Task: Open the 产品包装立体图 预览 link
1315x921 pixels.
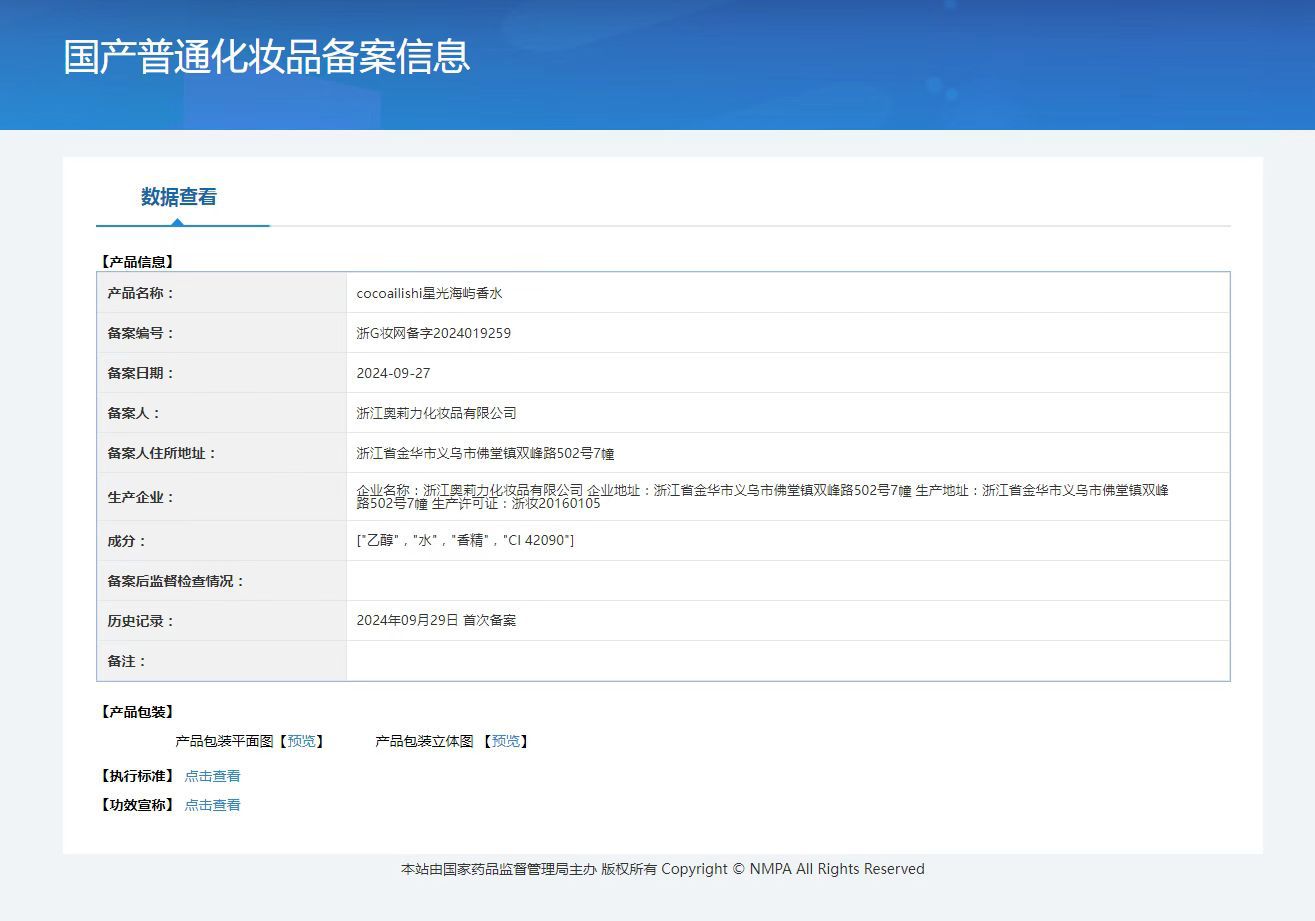Action: click(506, 741)
